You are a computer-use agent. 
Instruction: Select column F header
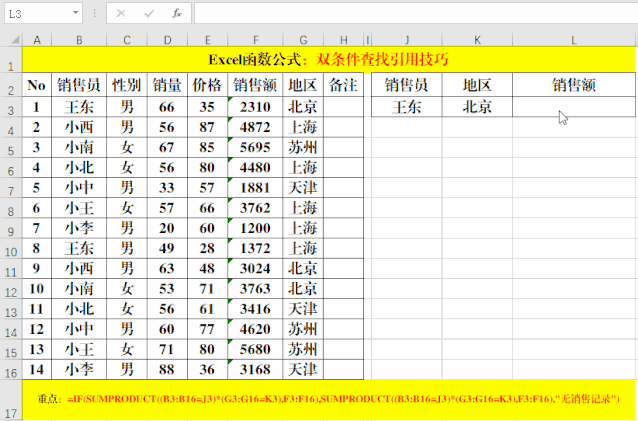tap(256, 40)
